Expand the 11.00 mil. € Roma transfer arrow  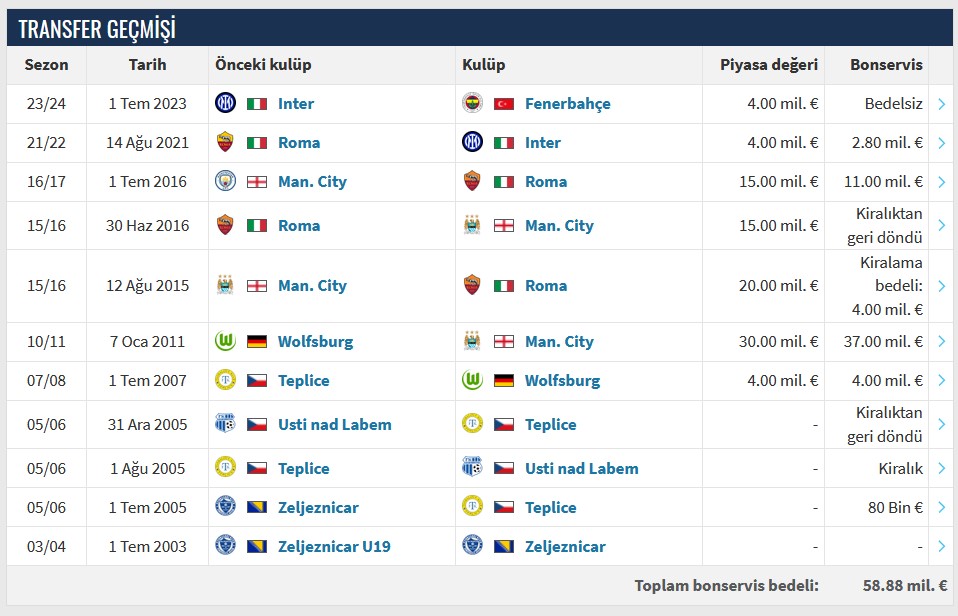click(942, 181)
